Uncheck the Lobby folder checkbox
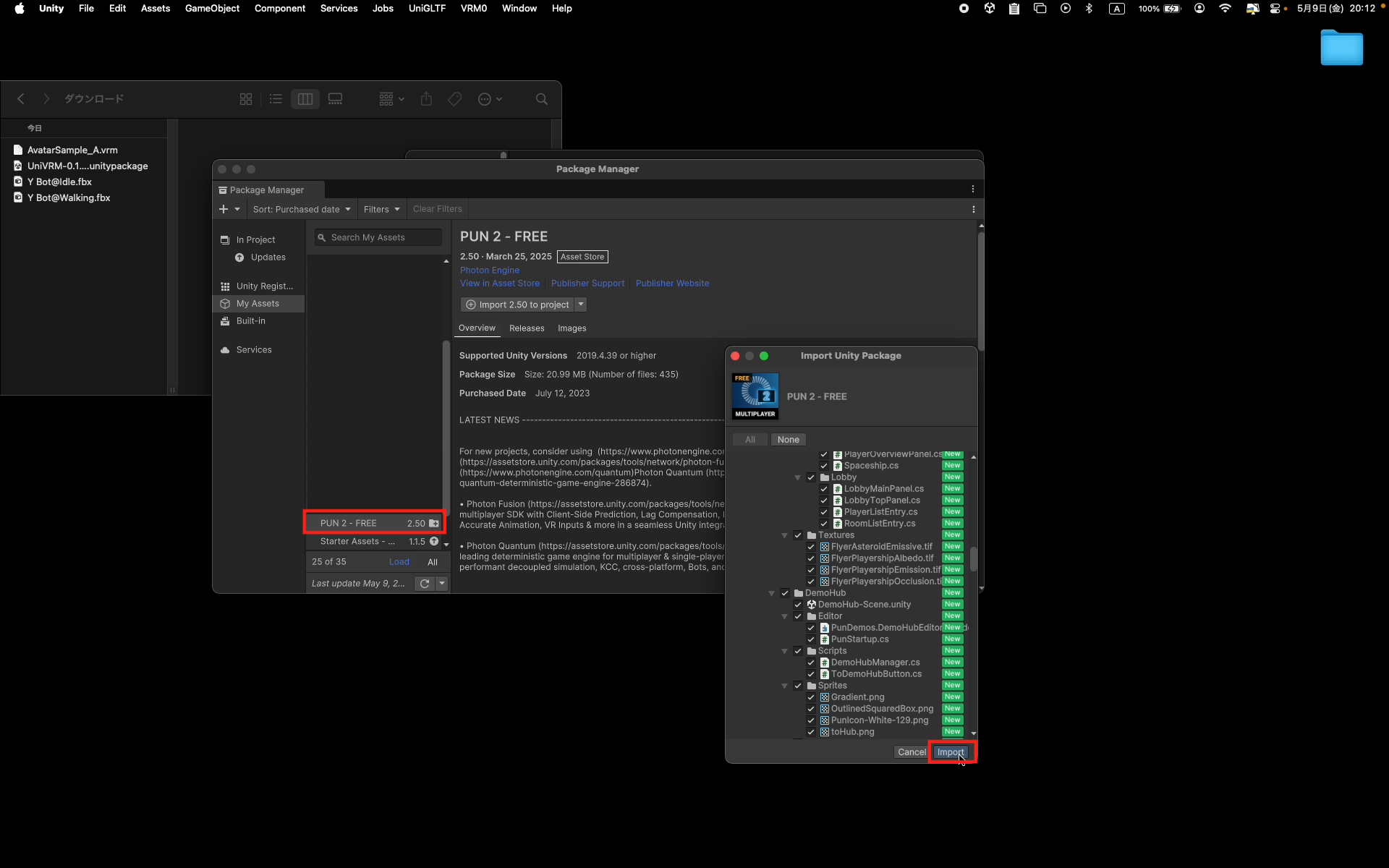The height and width of the screenshot is (868, 1389). pyautogui.click(x=811, y=477)
